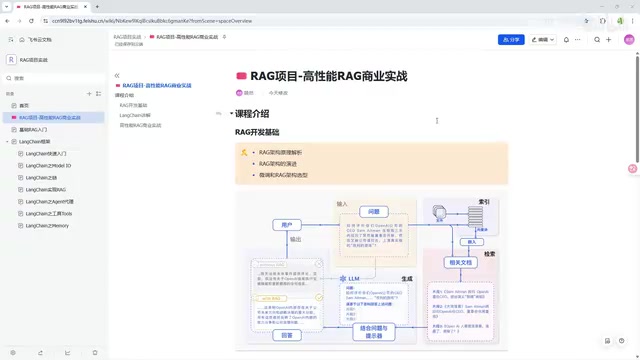Click the 今天修改 modified label

pos(278,93)
